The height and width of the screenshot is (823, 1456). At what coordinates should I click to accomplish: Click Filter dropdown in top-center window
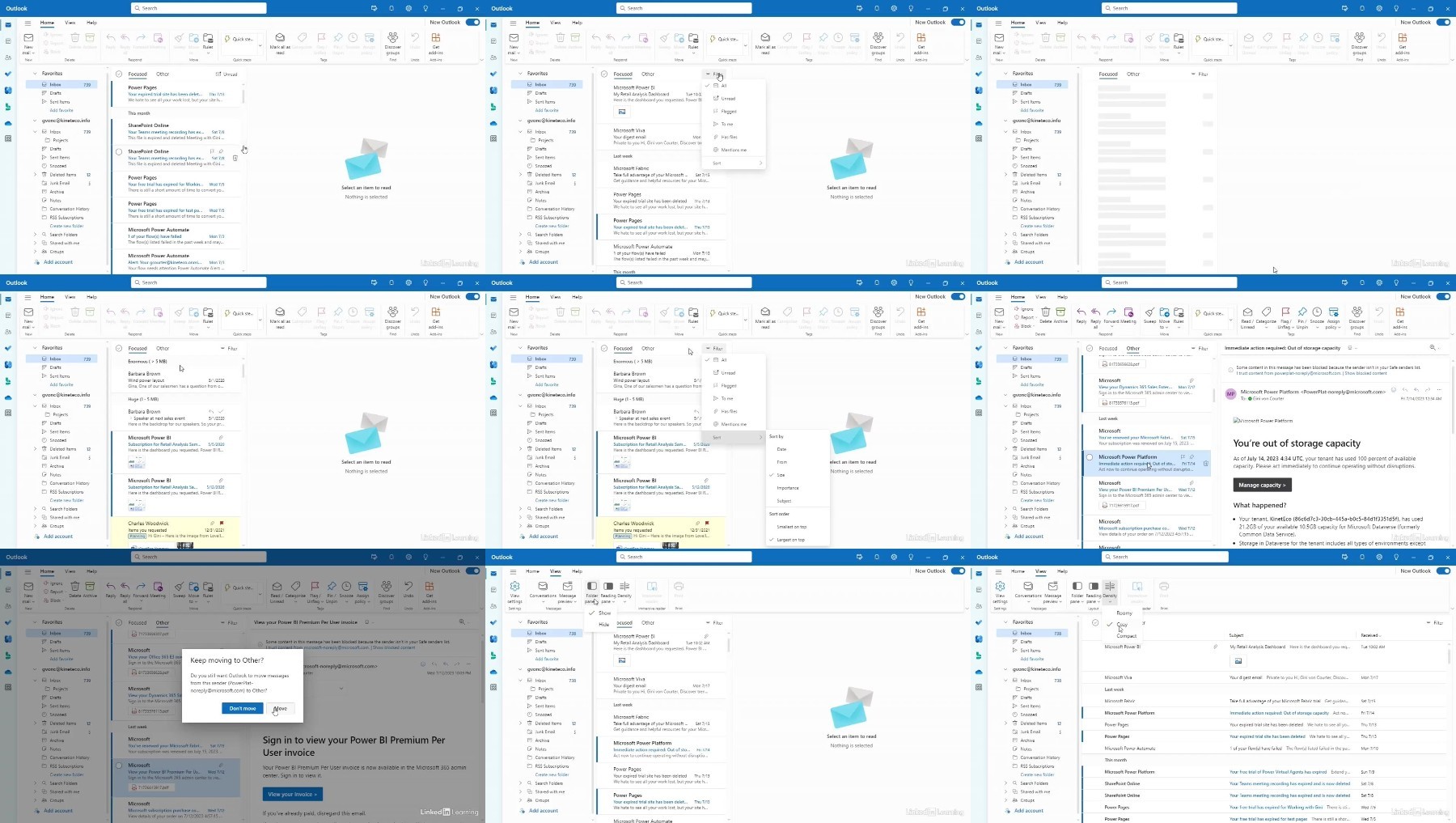[714, 74]
